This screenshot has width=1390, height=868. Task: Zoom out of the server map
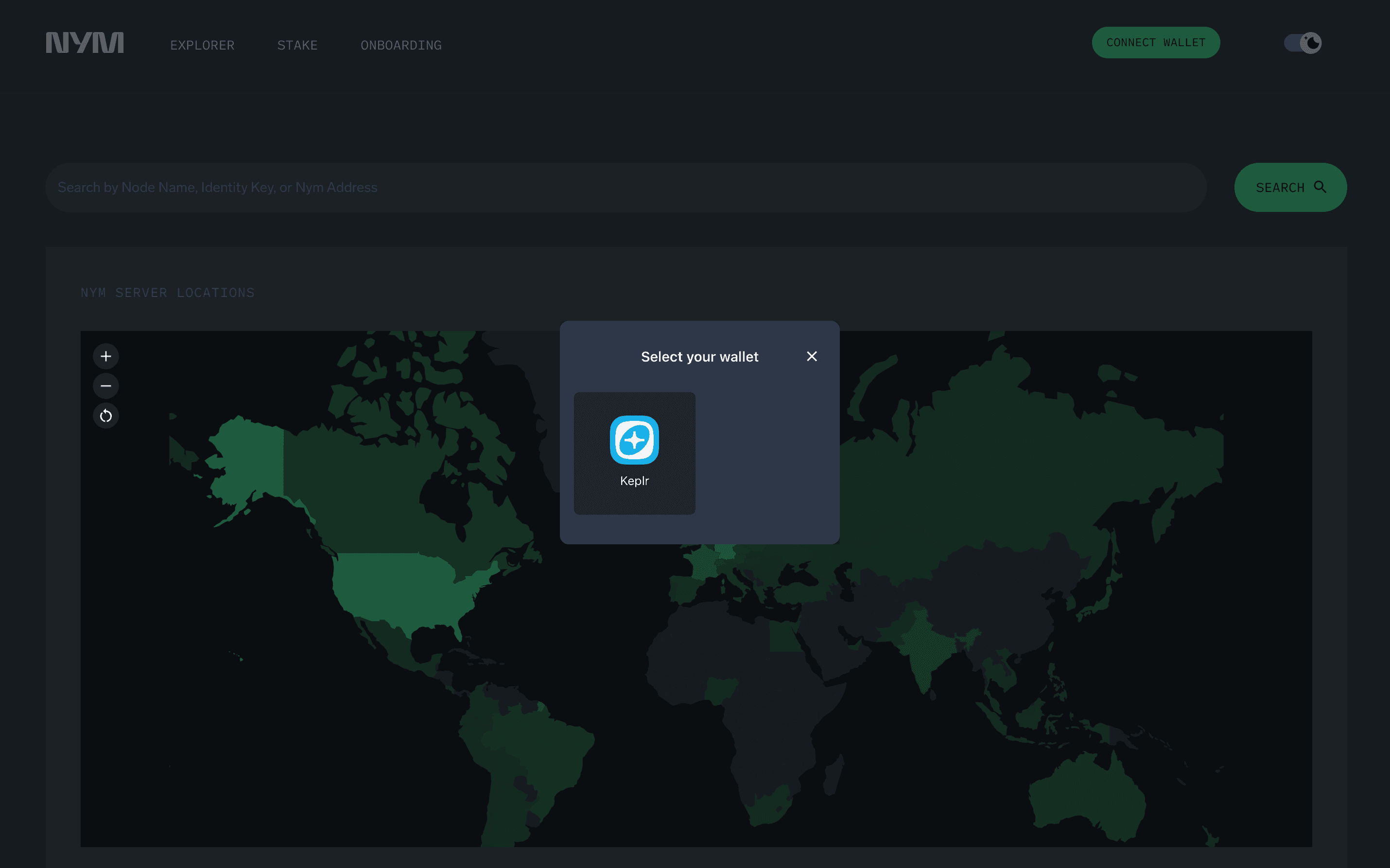tap(105, 386)
